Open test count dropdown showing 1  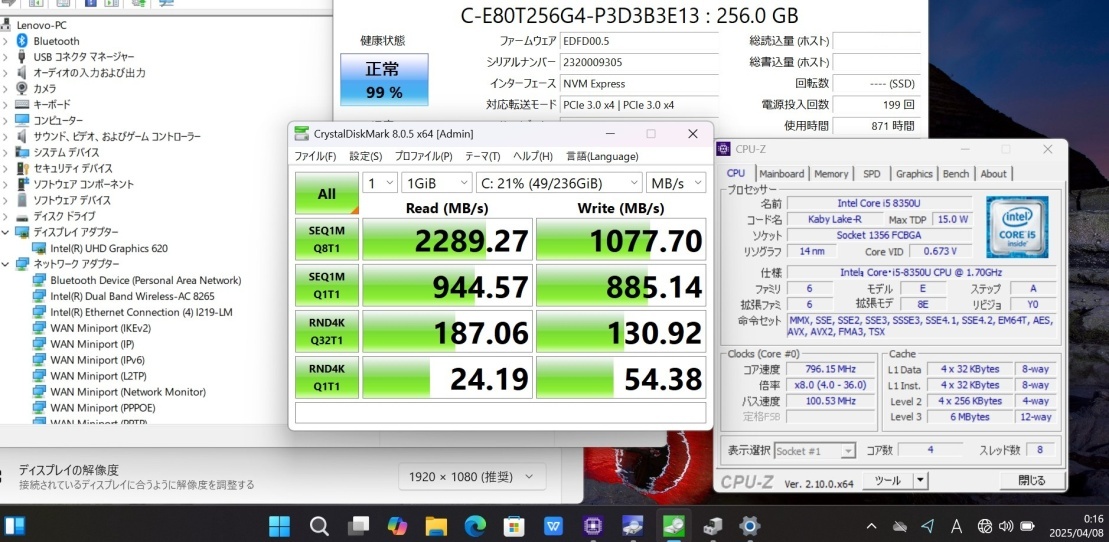click(x=380, y=183)
